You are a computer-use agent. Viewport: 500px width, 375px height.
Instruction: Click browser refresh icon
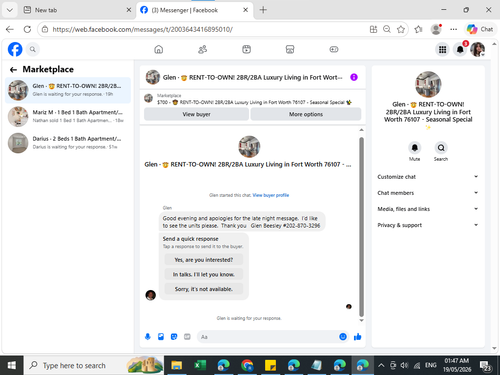coord(27,29)
